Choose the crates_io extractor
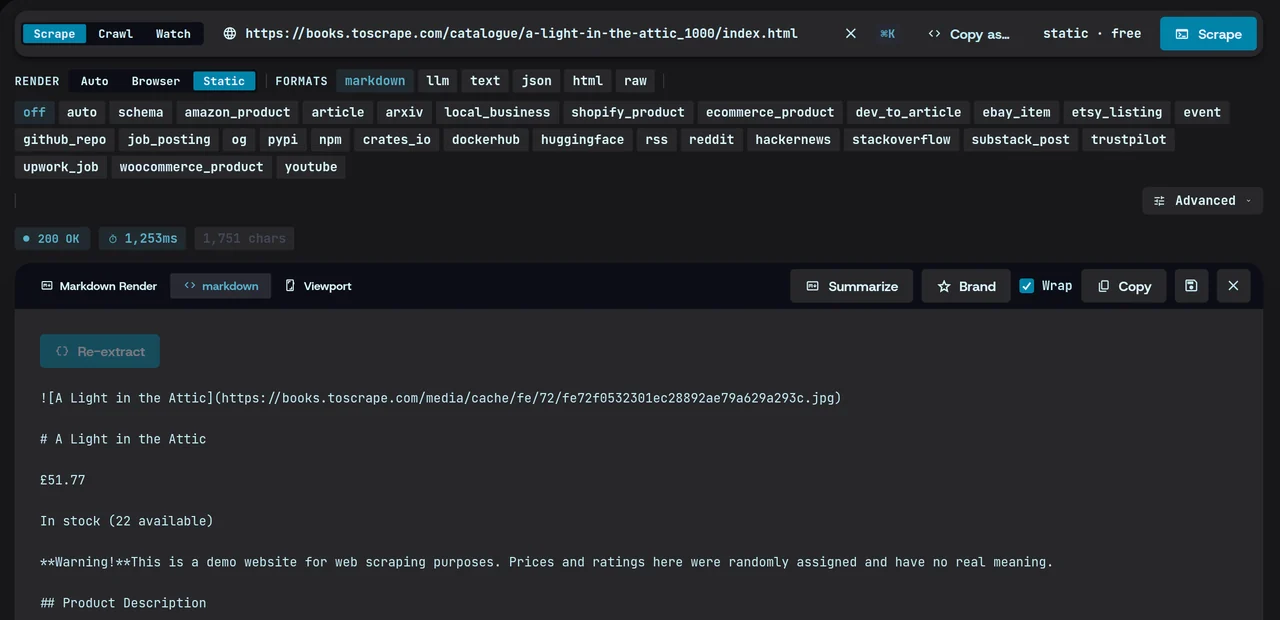 point(397,139)
